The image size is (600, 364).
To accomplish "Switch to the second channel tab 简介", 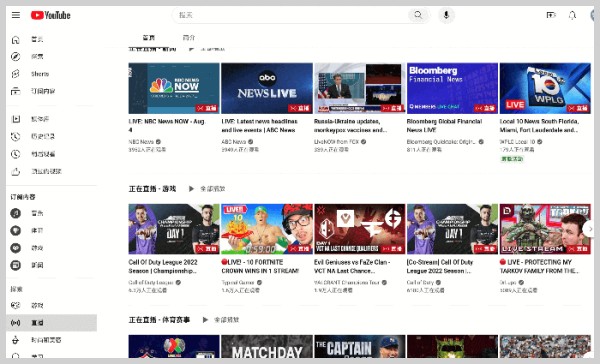I will pos(189,38).
